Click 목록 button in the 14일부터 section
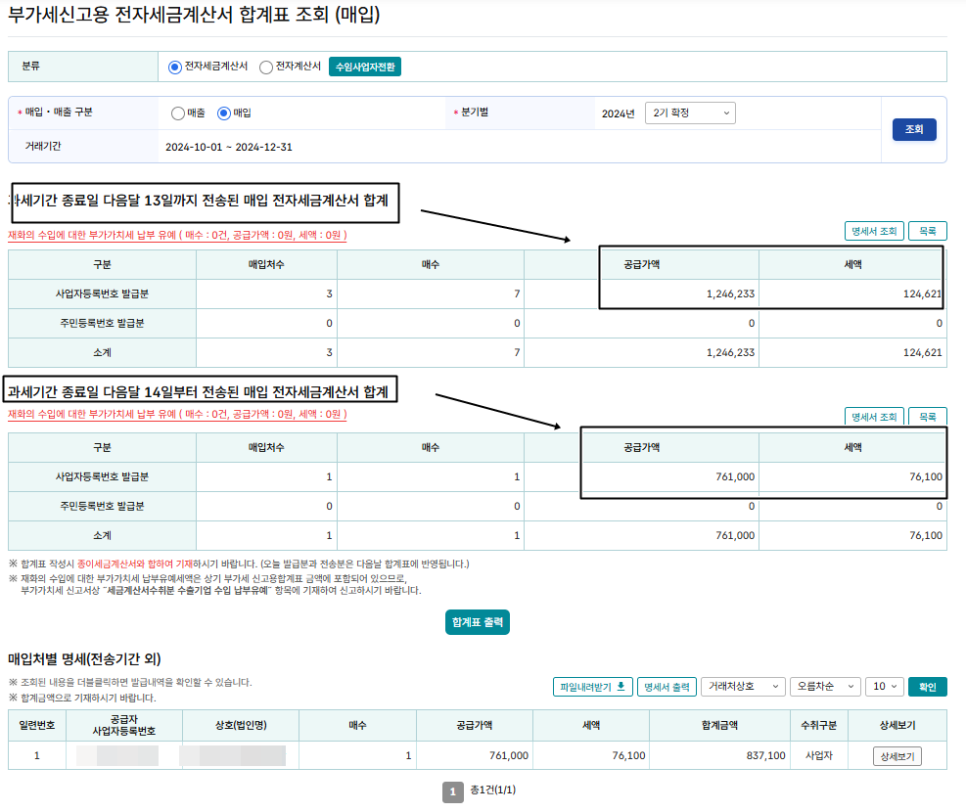The image size is (966, 812). 927,416
